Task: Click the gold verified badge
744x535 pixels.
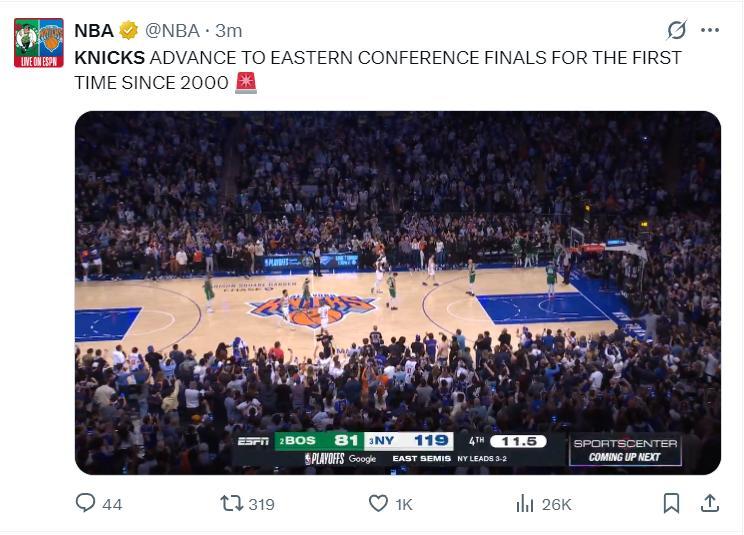Action: click(129, 30)
